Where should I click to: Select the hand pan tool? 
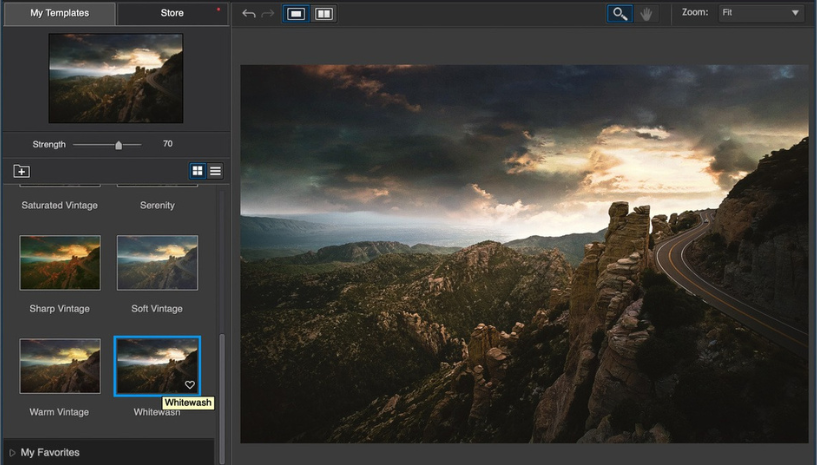tap(646, 14)
